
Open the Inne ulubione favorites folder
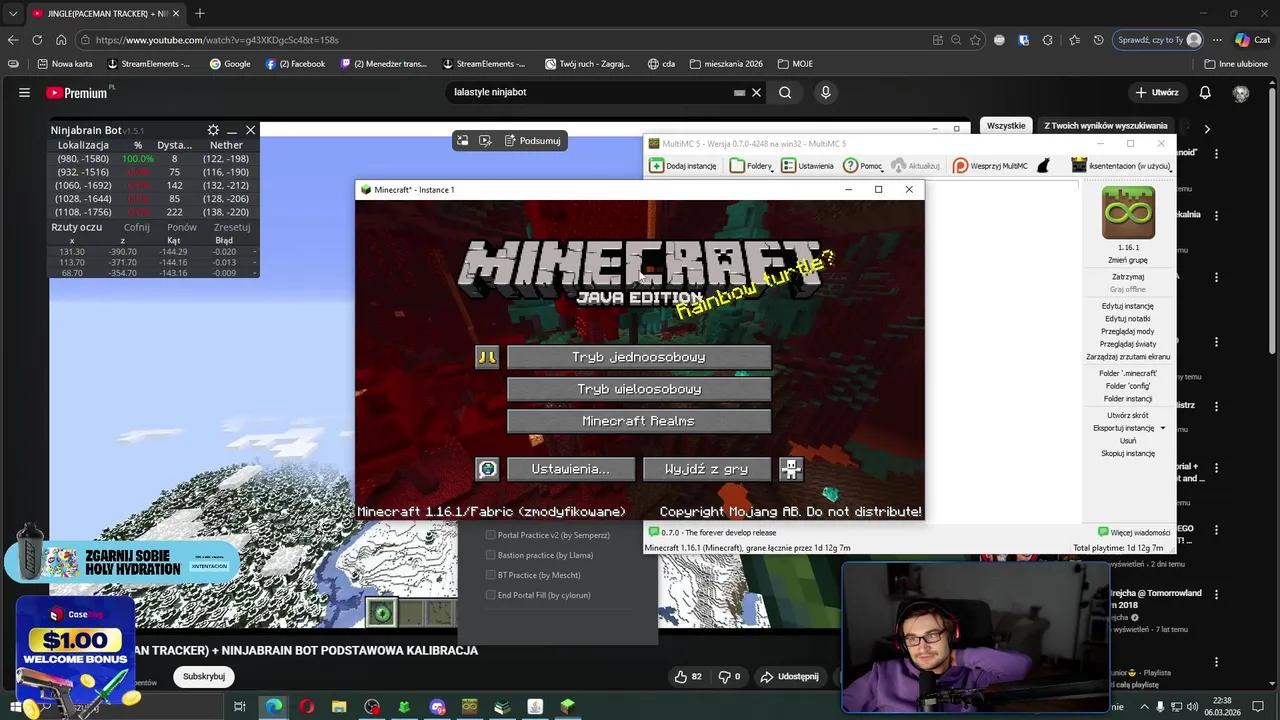[x=1235, y=64]
